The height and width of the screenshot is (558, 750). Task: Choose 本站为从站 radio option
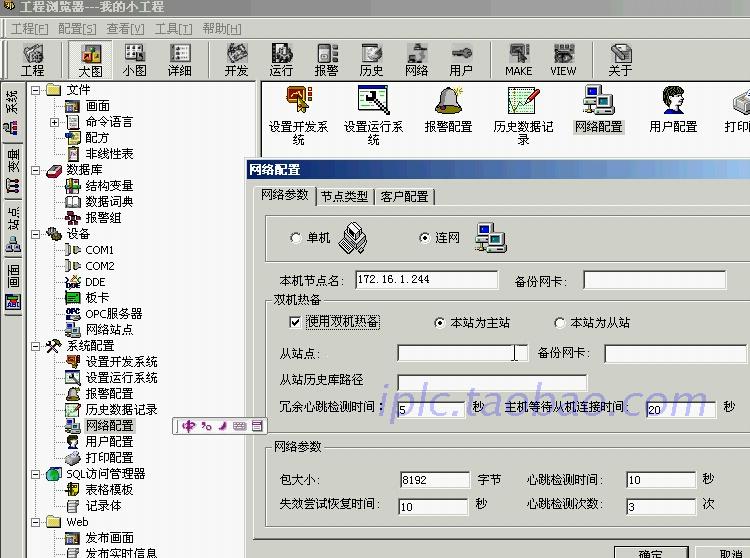pos(560,323)
